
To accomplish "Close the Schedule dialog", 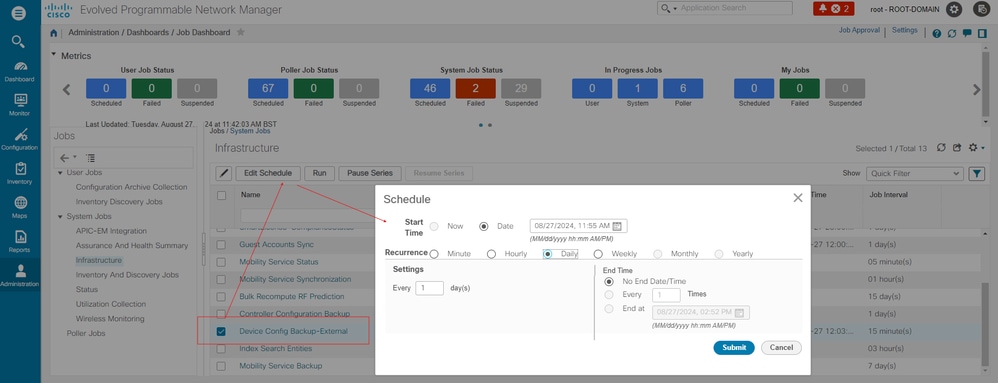I will coord(798,198).
